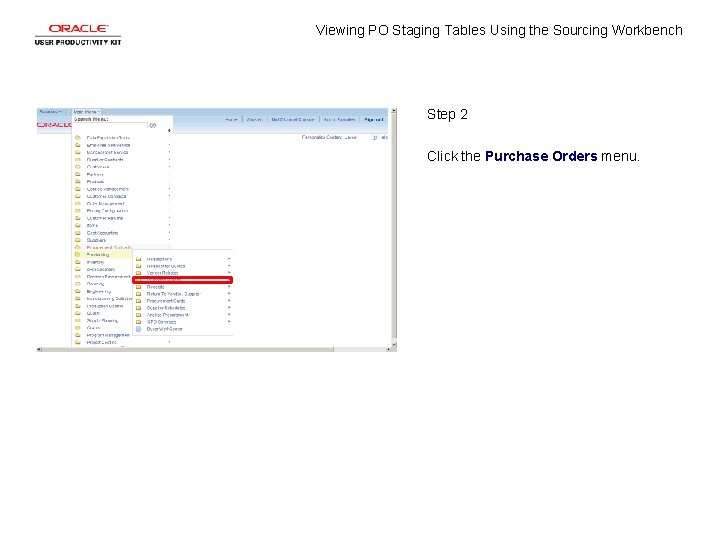Click inside the Search Menu input field
Viewport: 720px width, 540px height.
coord(111,125)
